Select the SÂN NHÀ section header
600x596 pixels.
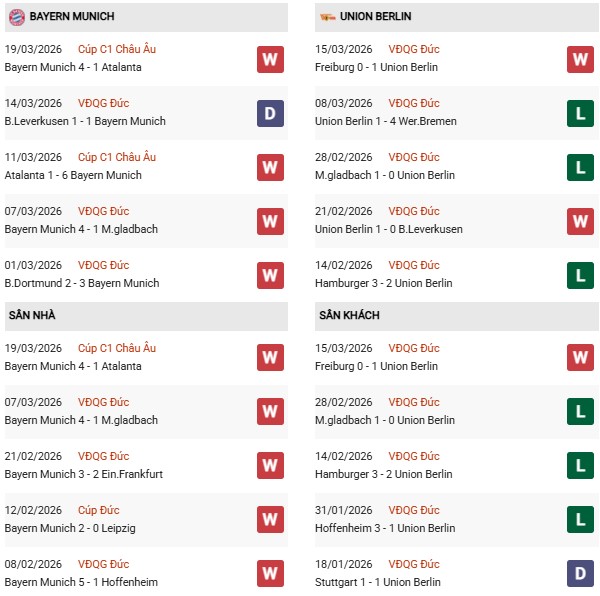[32, 316]
